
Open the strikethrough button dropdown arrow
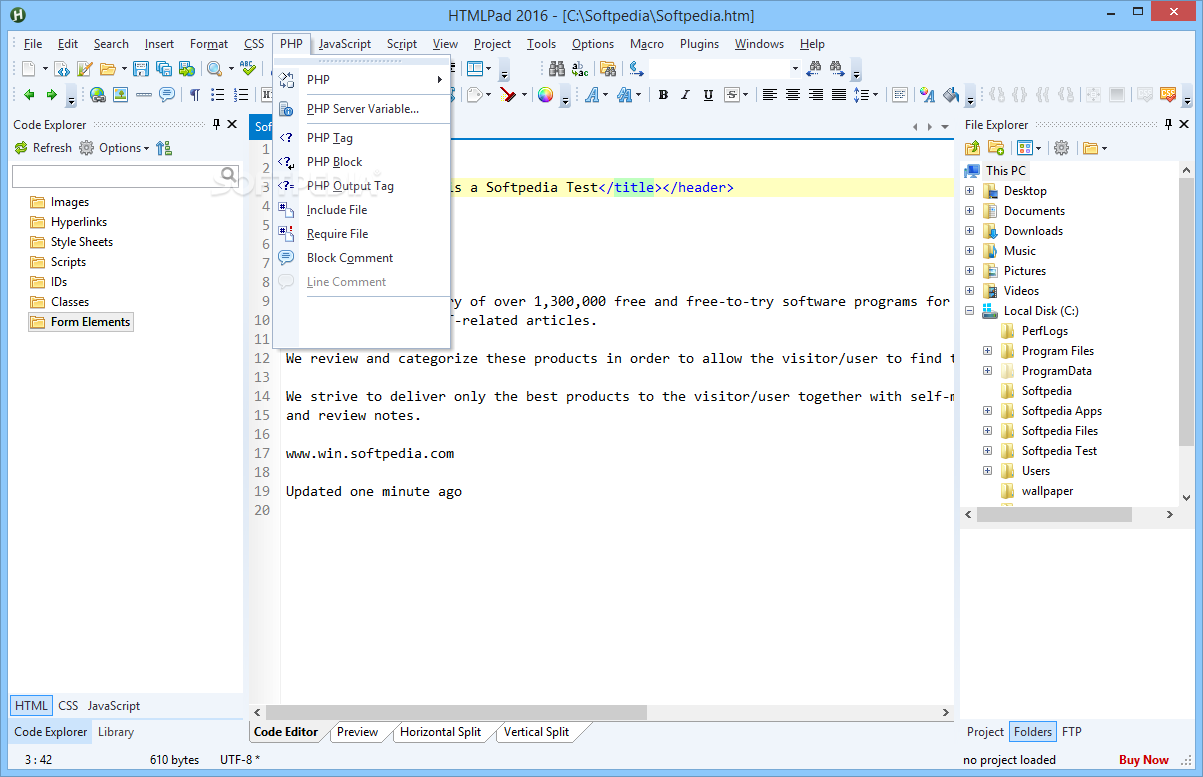pyautogui.click(x=745, y=95)
